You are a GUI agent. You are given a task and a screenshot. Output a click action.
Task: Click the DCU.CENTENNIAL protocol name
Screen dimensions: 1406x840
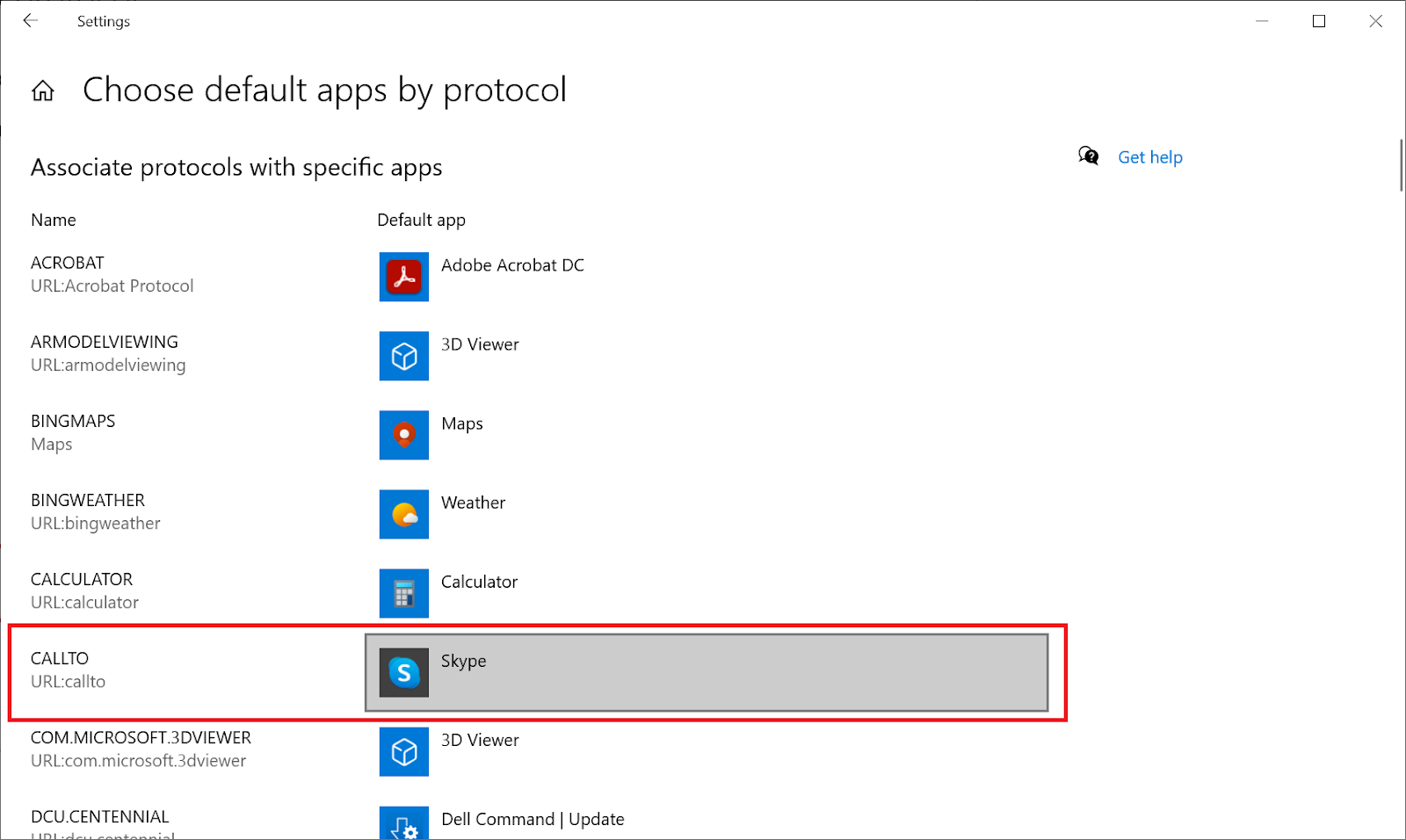click(x=100, y=816)
